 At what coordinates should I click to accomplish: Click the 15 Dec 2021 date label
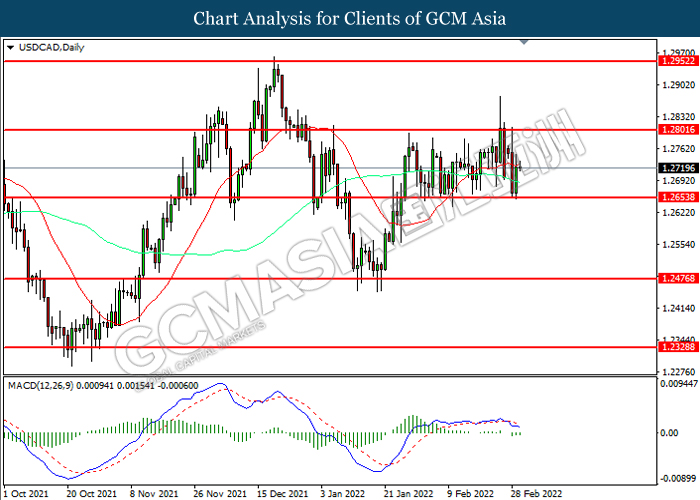tap(282, 493)
